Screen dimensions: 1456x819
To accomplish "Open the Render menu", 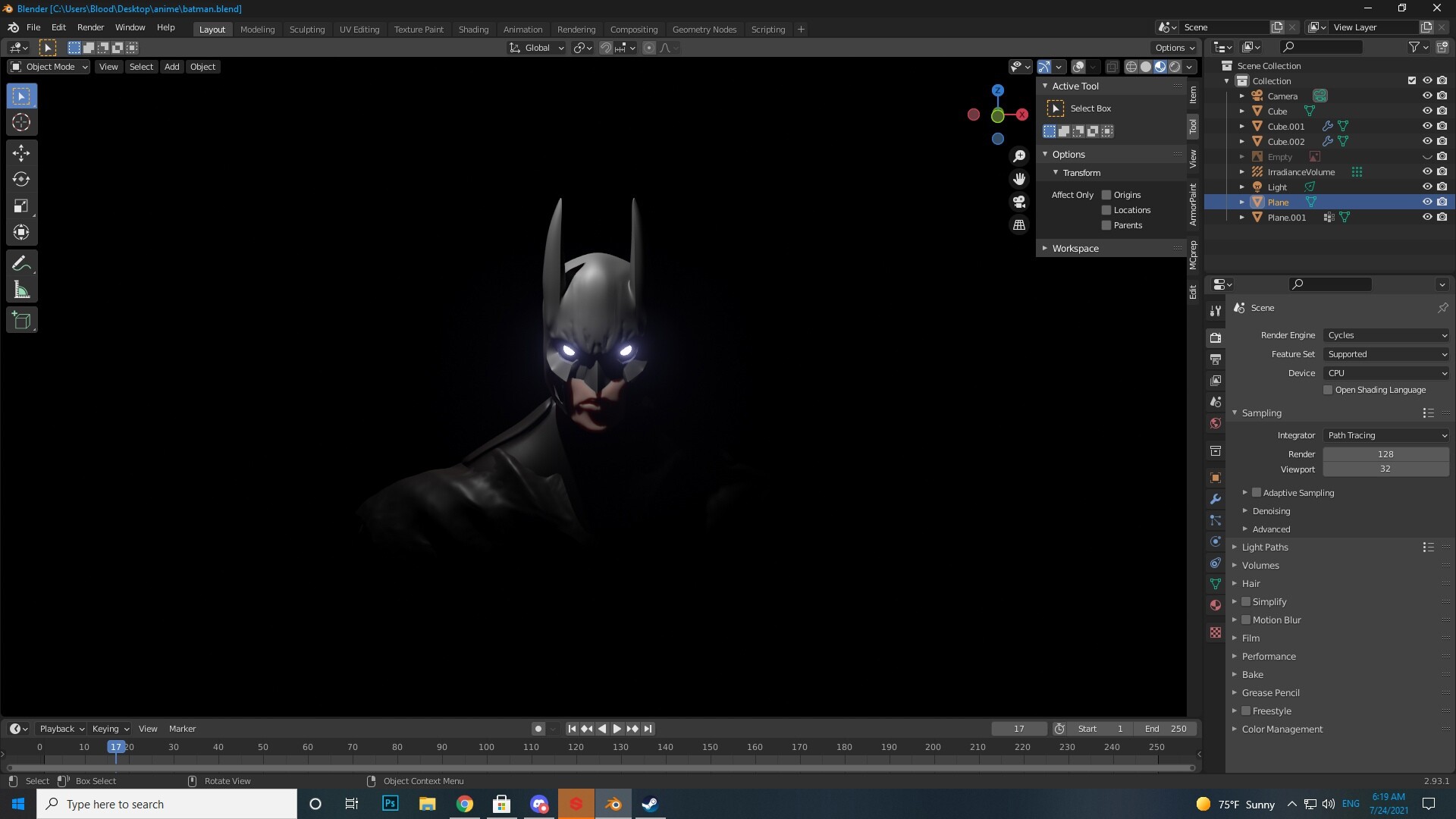I will [x=90, y=27].
